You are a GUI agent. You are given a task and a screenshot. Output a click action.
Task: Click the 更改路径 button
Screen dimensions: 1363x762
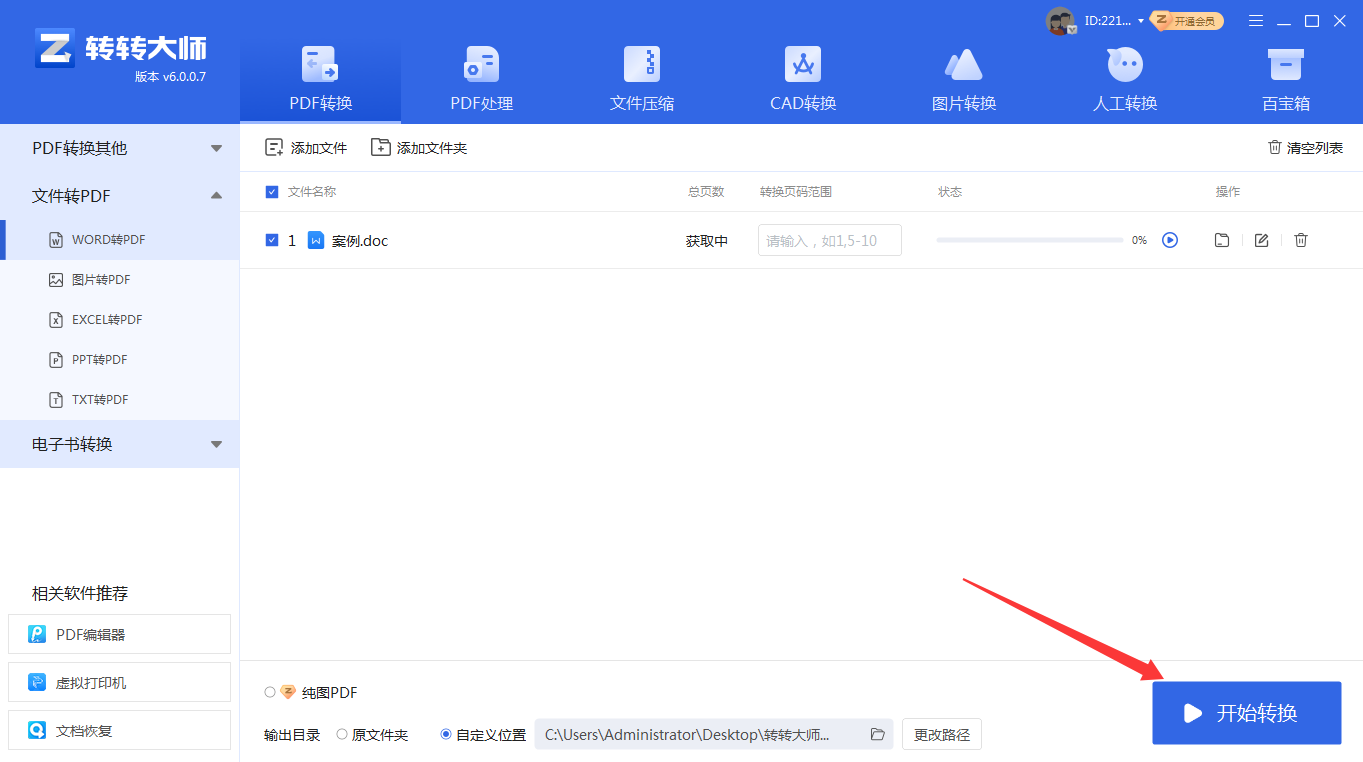pos(942,734)
